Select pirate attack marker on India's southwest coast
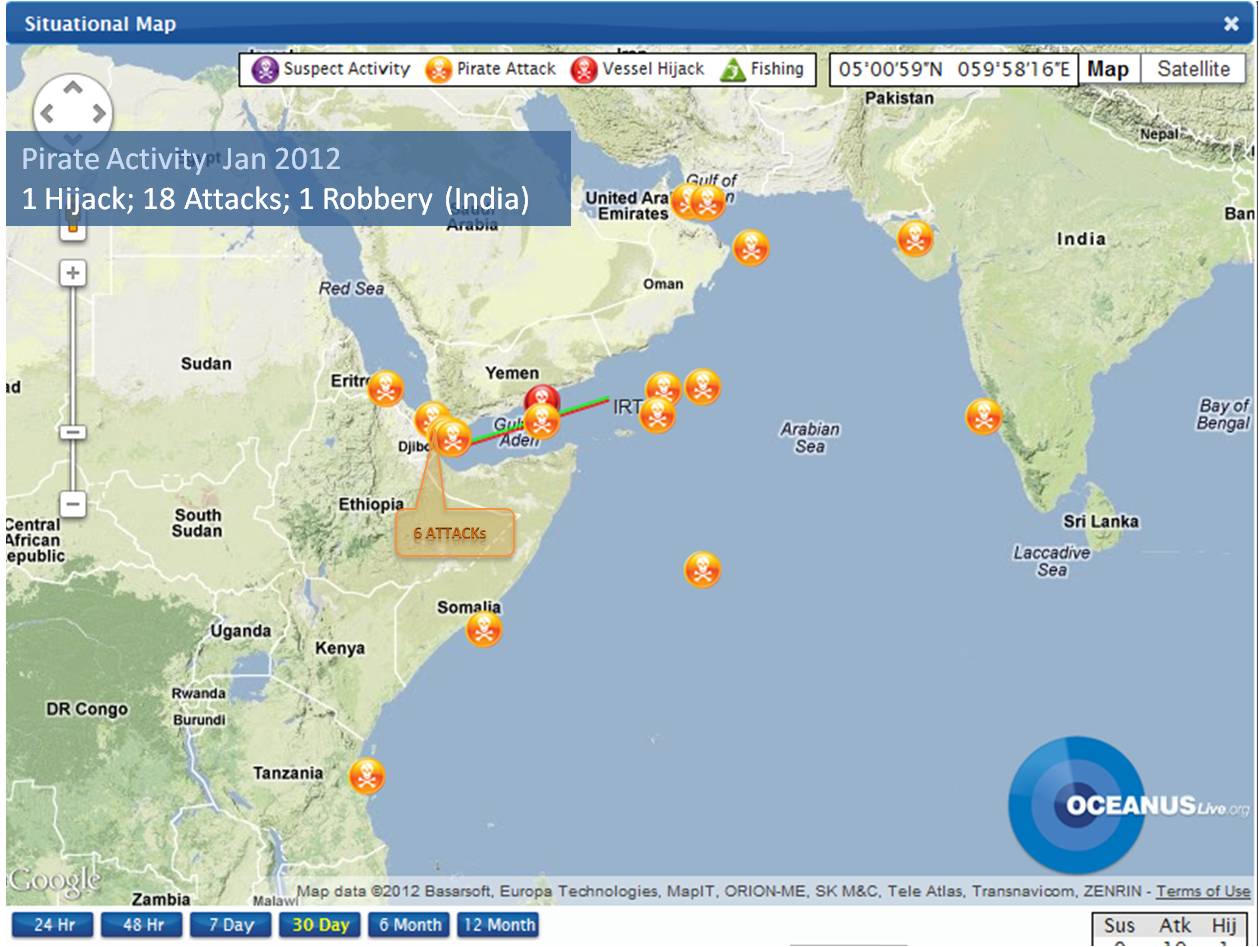 984,416
